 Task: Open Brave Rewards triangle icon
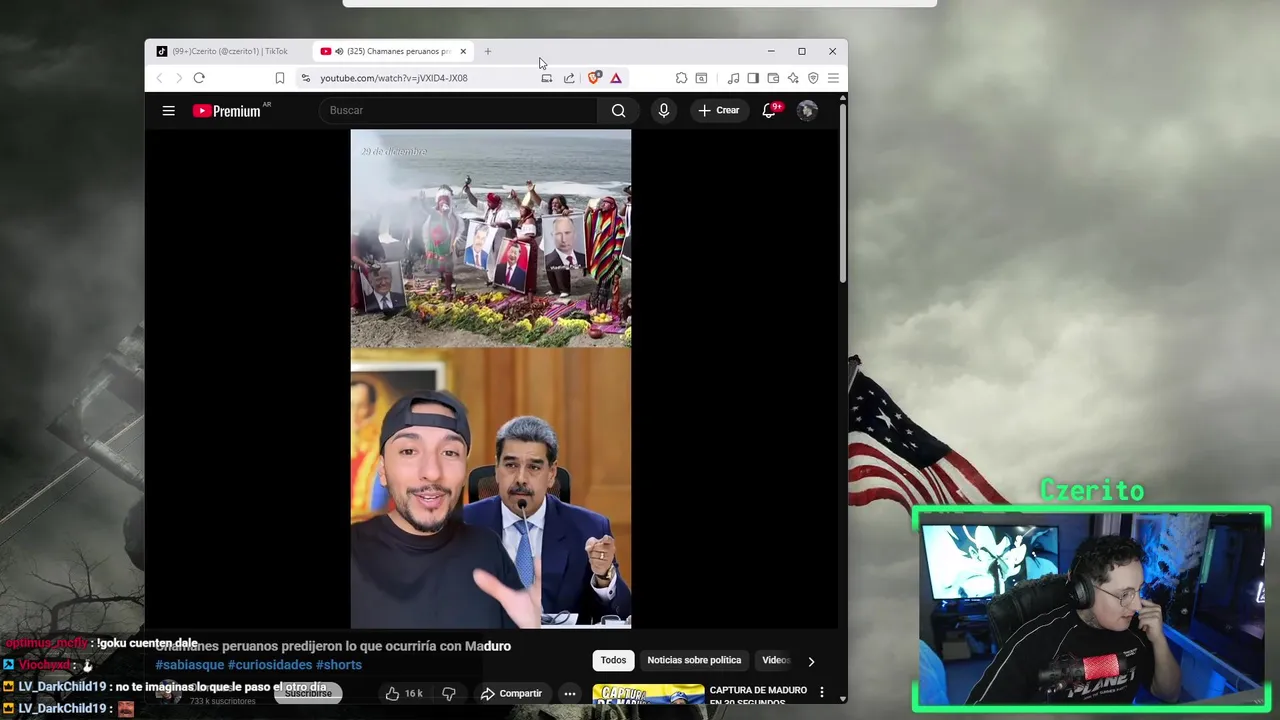tap(616, 78)
